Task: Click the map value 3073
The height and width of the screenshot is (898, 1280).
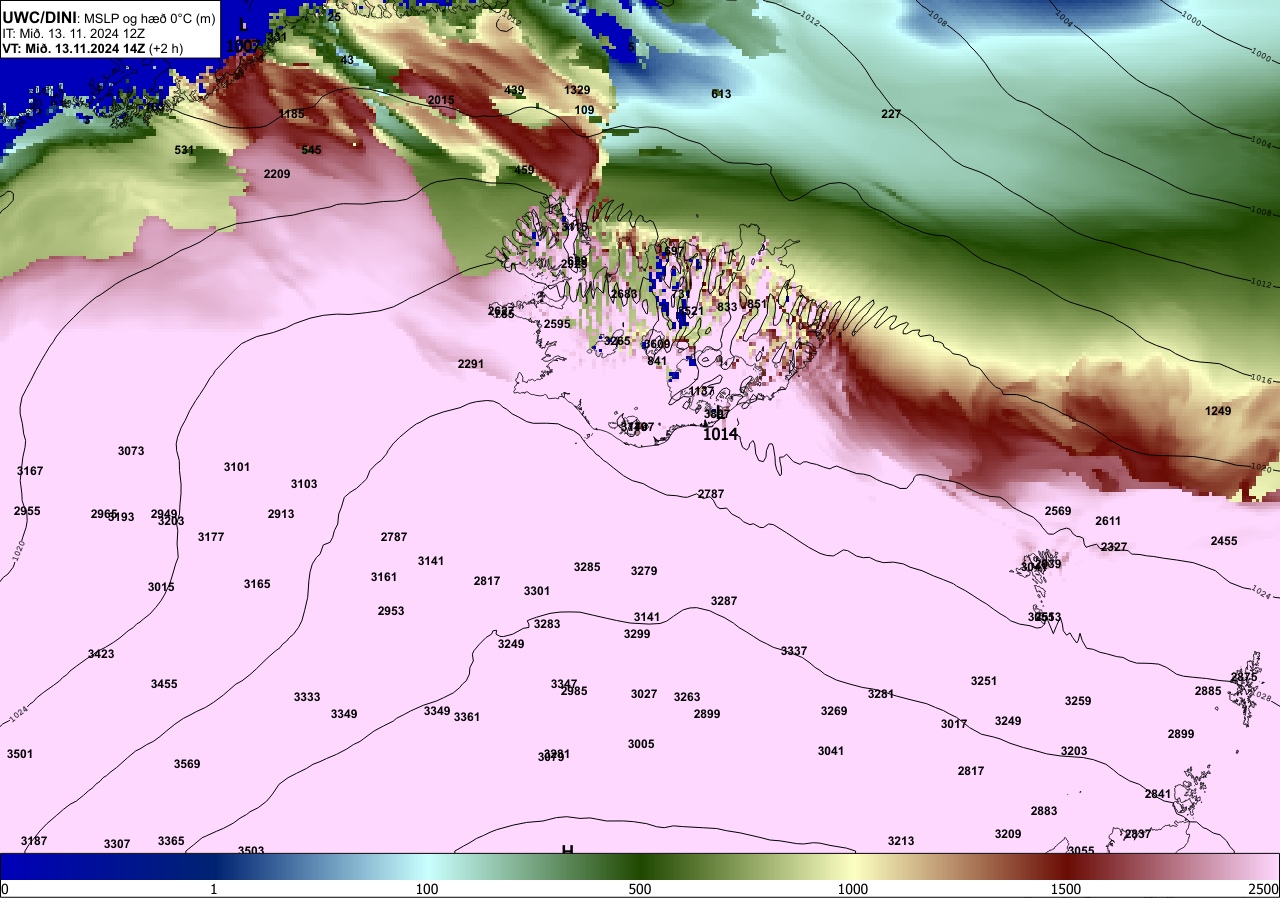Action: coord(131,451)
